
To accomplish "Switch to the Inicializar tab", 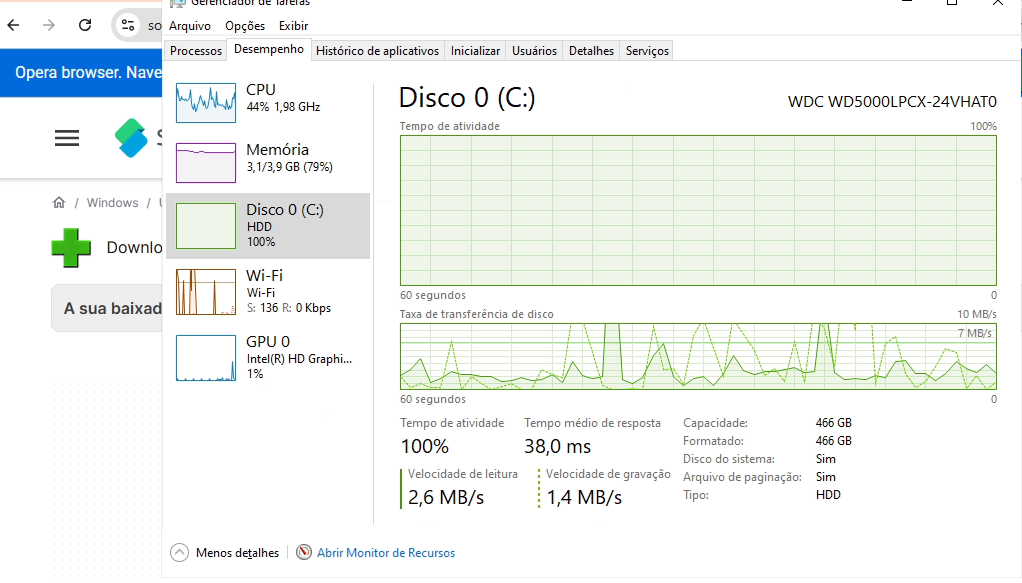I will (x=475, y=51).
